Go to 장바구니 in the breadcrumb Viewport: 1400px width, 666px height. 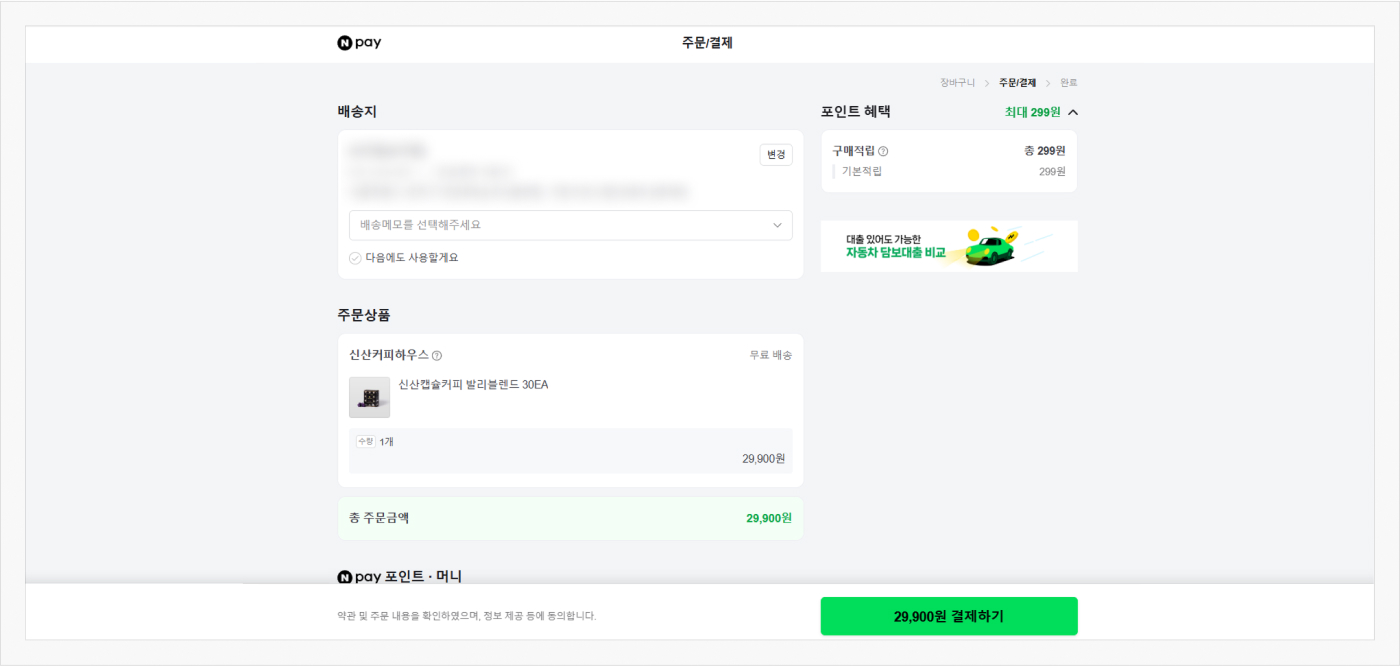coord(957,83)
